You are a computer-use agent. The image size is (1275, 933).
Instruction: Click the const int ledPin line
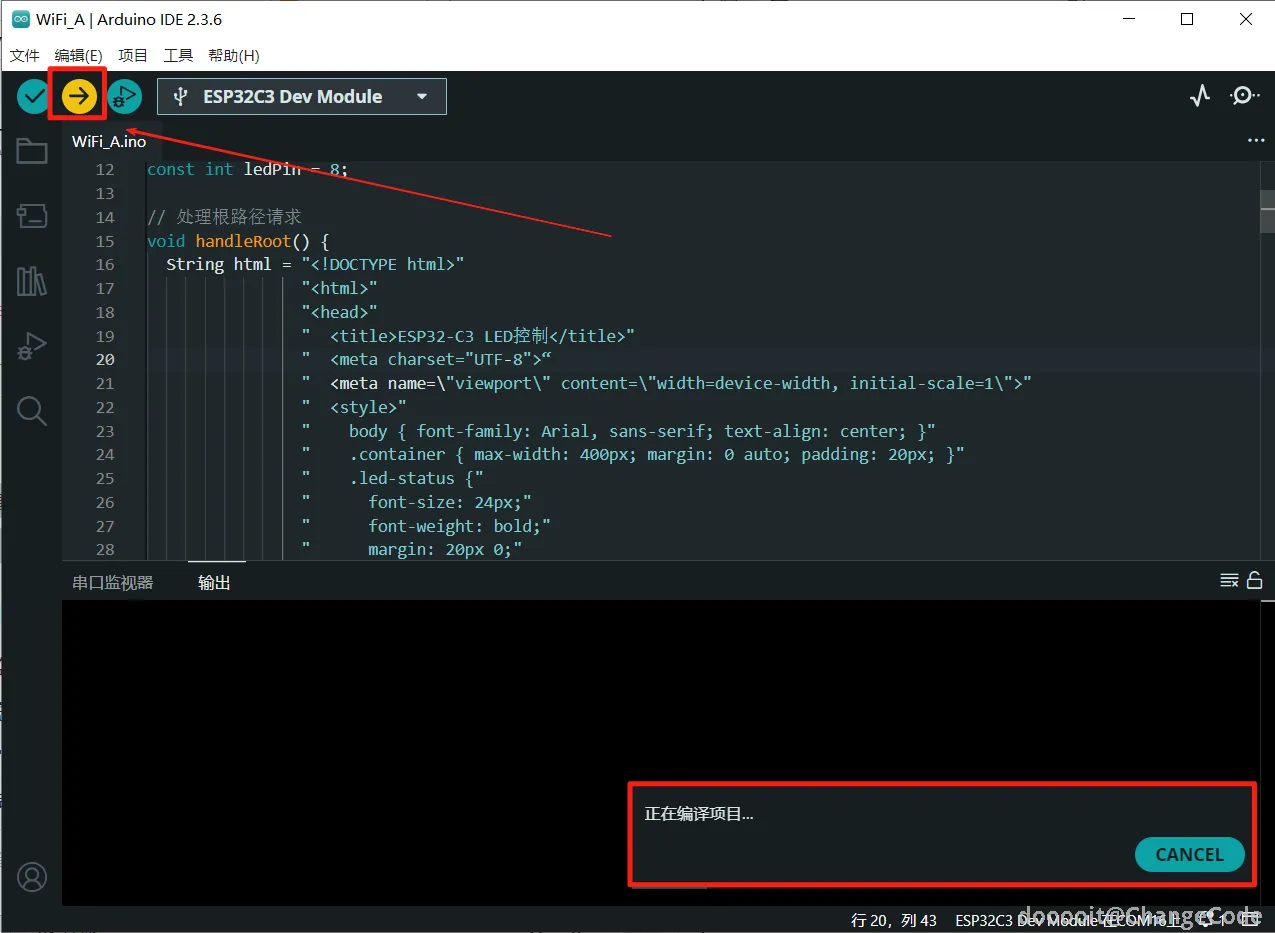[x=248, y=169]
